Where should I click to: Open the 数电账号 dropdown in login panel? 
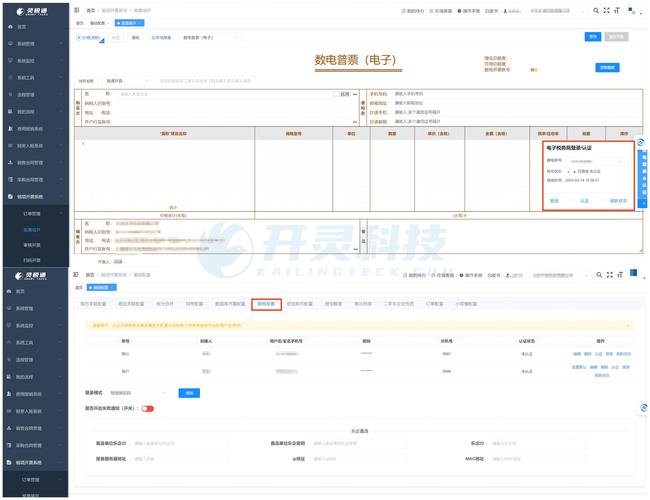tap(596, 160)
